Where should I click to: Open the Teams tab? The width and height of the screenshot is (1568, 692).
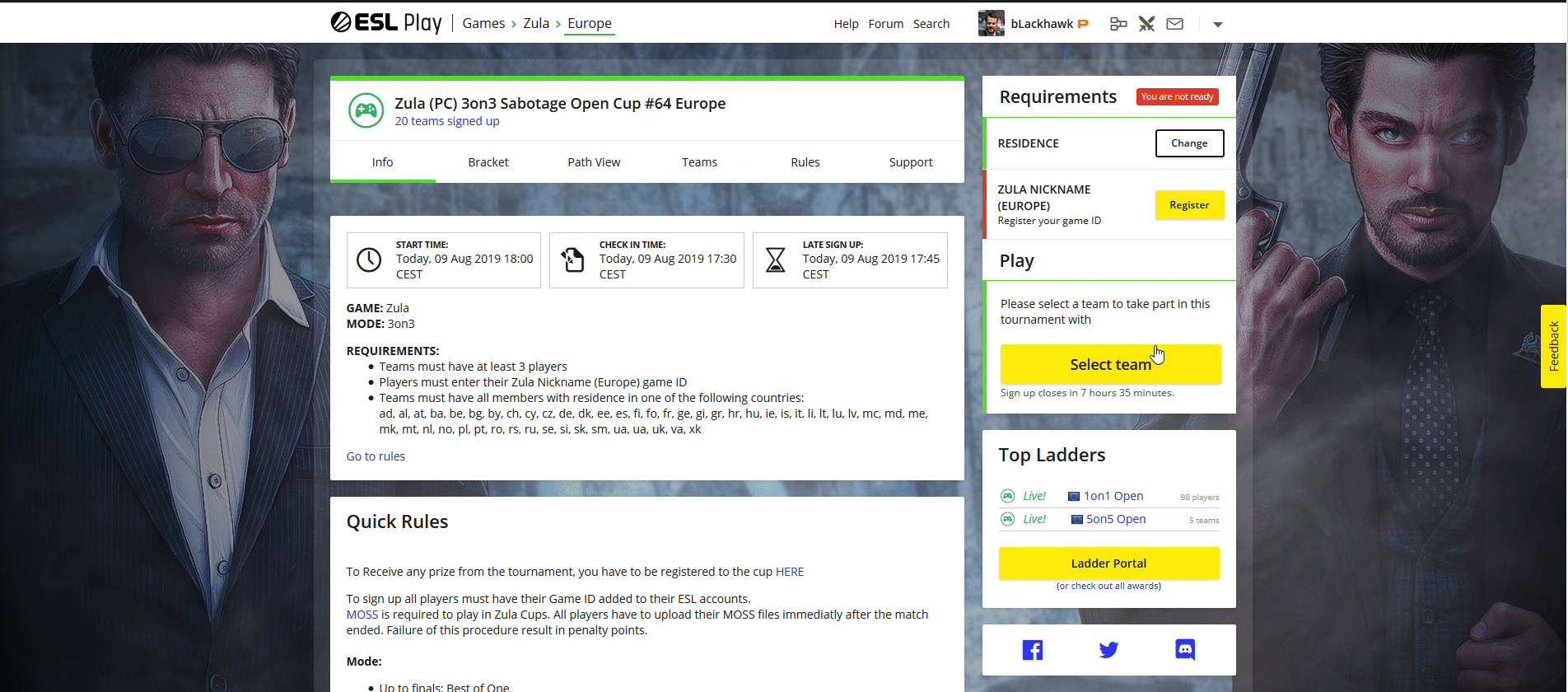700,162
